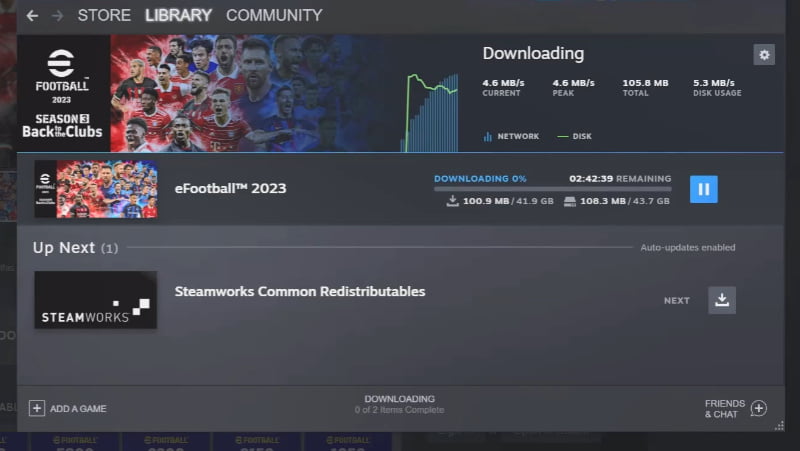This screenshot has width=800, height=451.
Task: Click the eFootball 2023 banner artwork
Action: (x=209, y=93)
